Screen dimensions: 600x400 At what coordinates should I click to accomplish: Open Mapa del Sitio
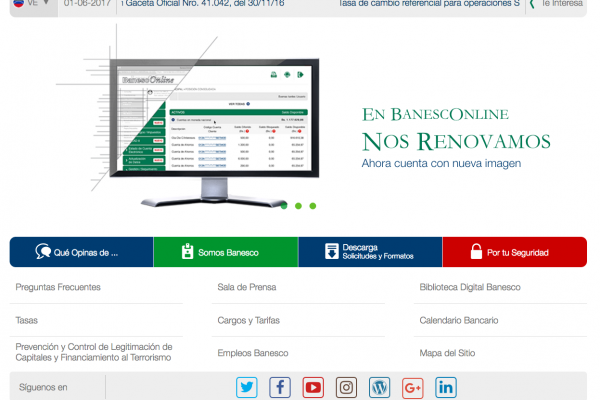point(447,353)
